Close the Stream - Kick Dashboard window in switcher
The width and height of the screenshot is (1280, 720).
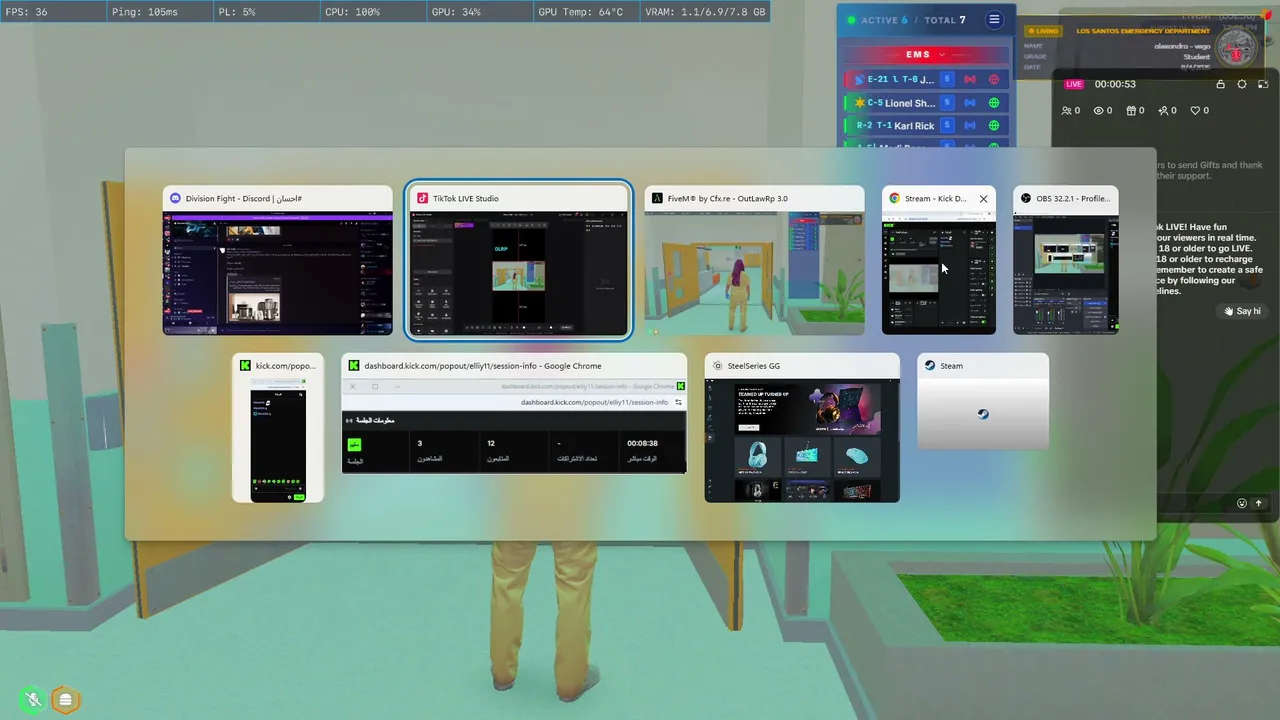(983, 199)
